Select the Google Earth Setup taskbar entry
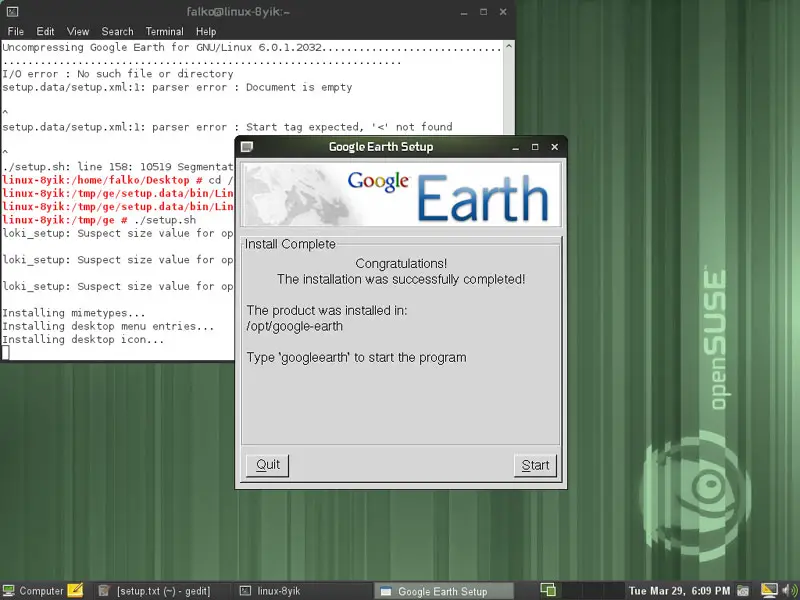The height and width of the screenshot is (600, 800). (443, 591)
